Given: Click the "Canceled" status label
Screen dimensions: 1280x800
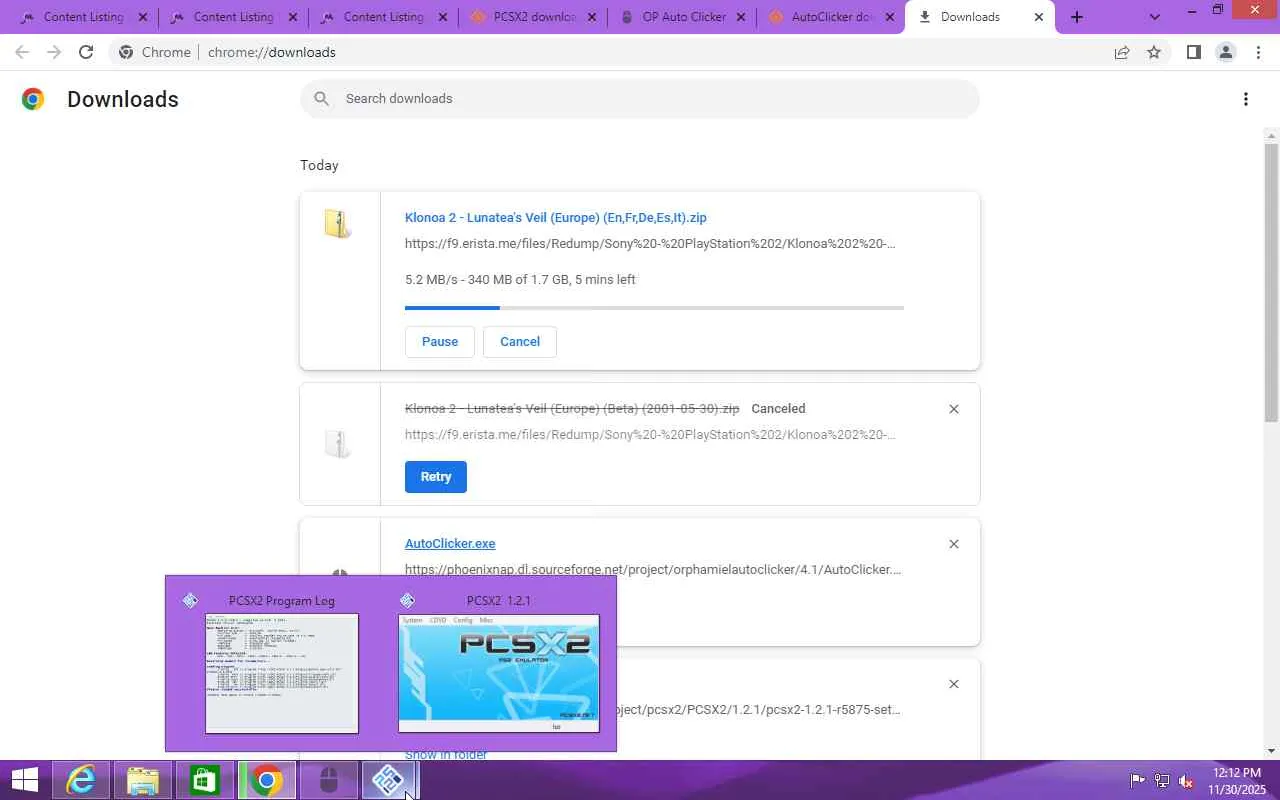Looking at the screenshot, I should (778, 409).
